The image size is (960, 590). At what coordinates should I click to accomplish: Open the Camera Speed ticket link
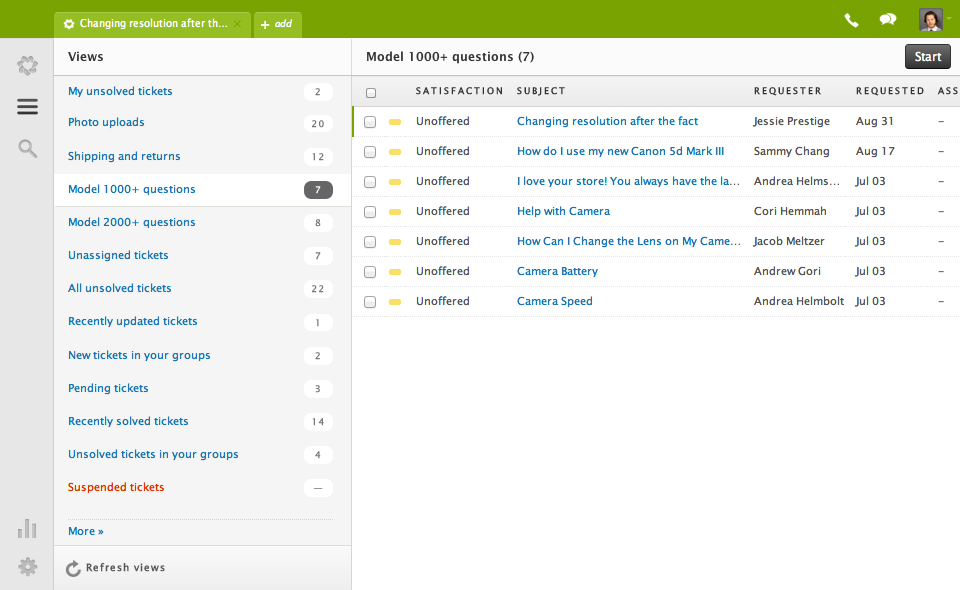click(x=554, y=301)
